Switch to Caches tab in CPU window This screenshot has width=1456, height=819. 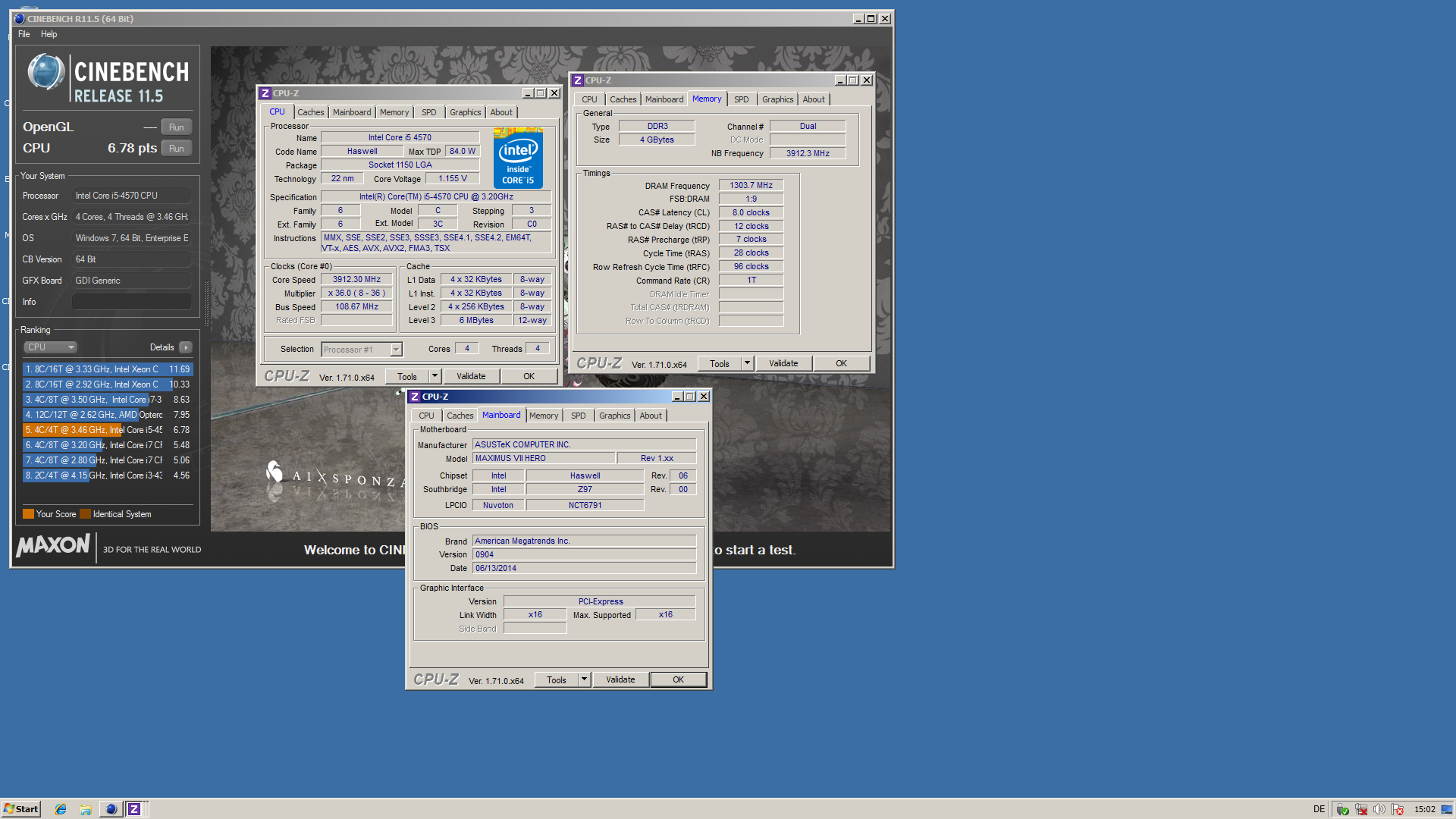[x=310, y=112]
